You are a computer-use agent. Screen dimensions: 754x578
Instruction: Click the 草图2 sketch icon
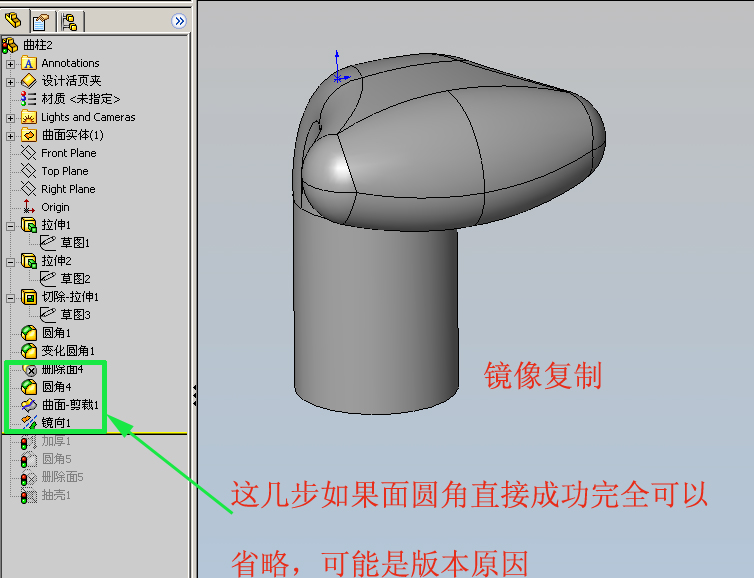tap(48, 279)
